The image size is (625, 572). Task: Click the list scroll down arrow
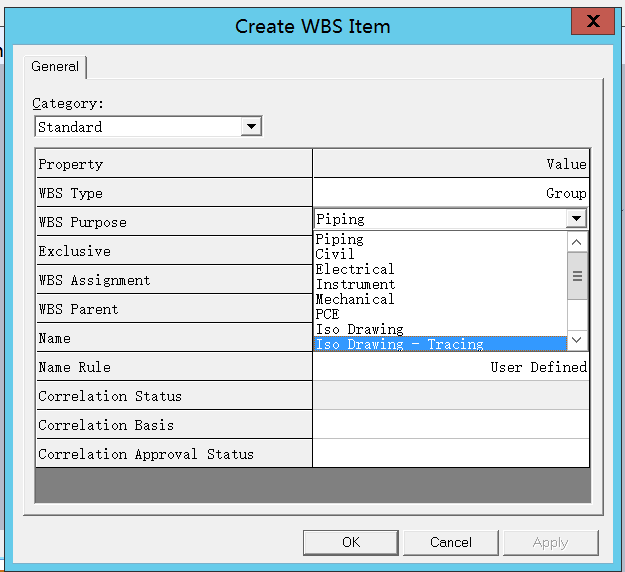click(577, 340)
